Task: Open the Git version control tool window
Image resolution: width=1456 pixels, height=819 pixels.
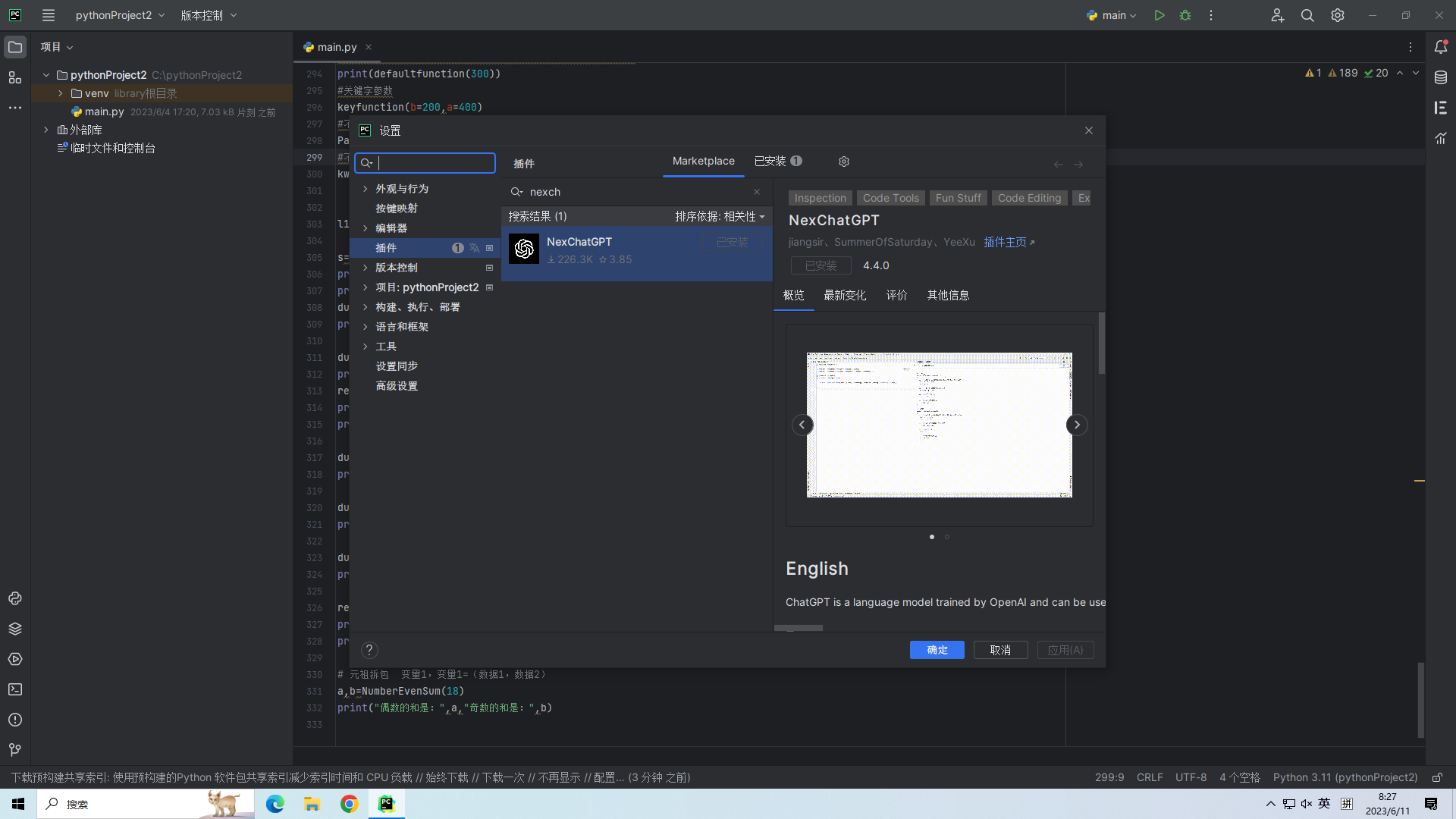Action: click(x=15, y=749)
